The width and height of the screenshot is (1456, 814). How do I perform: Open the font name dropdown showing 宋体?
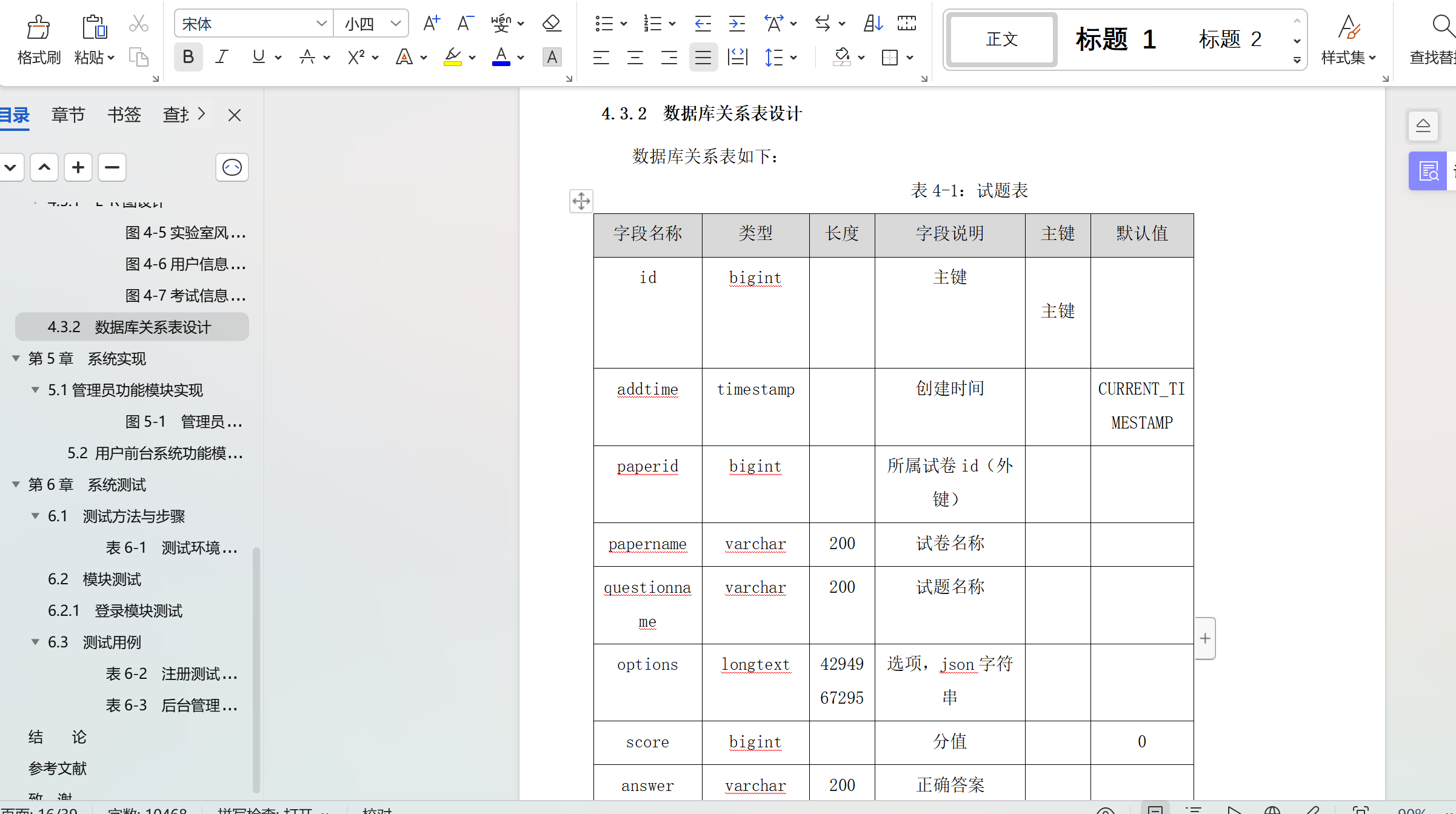321,24
